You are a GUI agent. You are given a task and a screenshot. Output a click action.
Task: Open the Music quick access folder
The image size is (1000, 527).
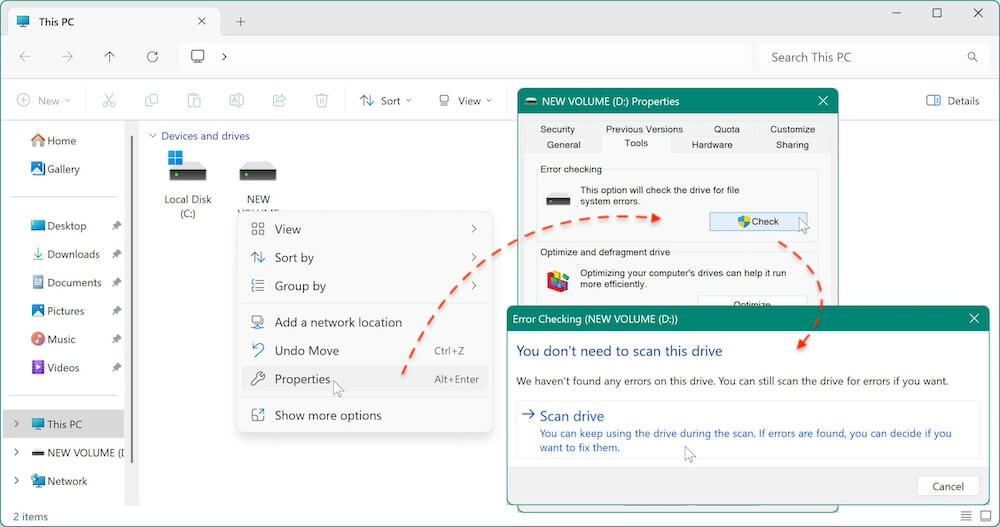pos(53,339)
